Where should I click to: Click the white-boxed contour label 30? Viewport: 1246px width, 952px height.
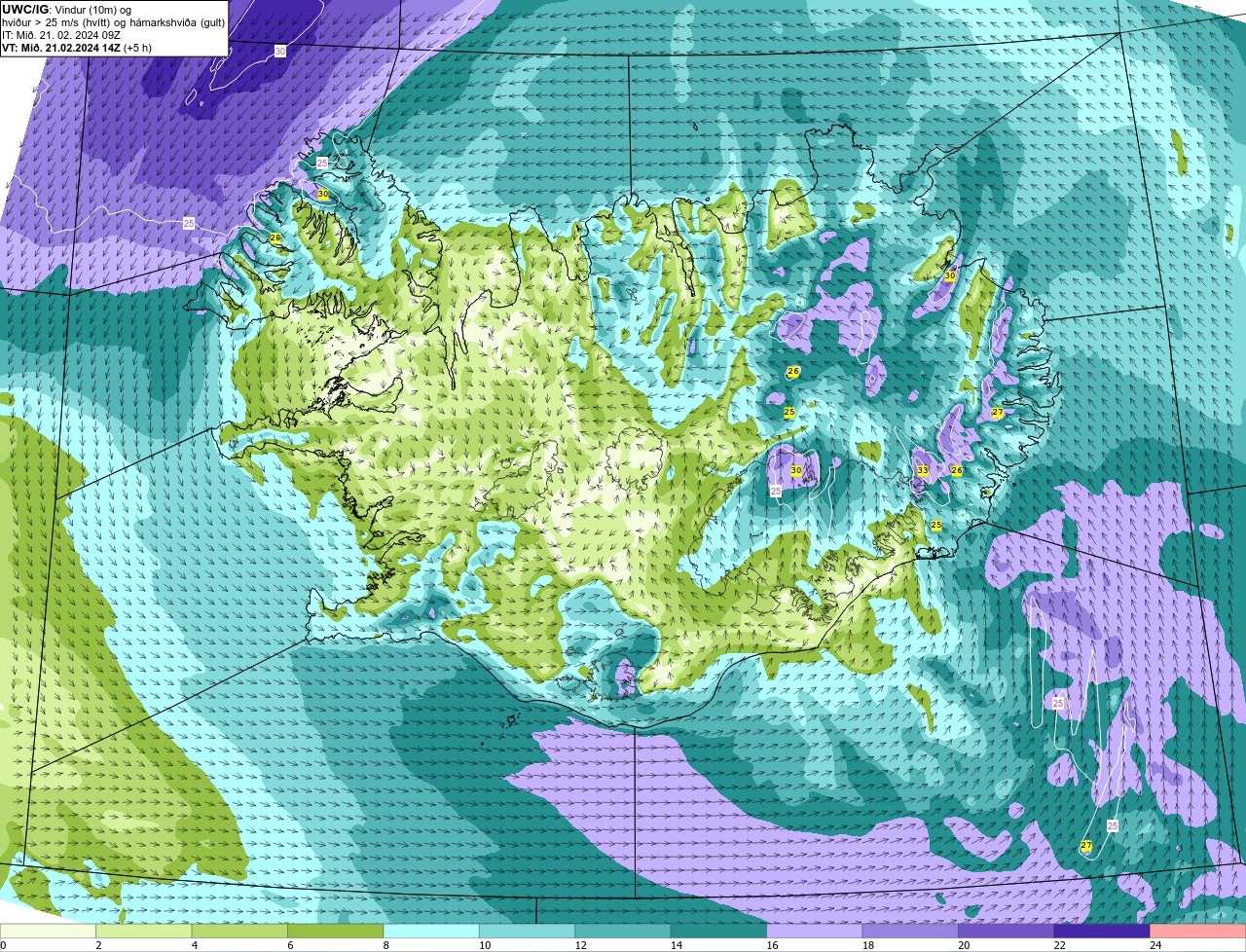[280, 51]
